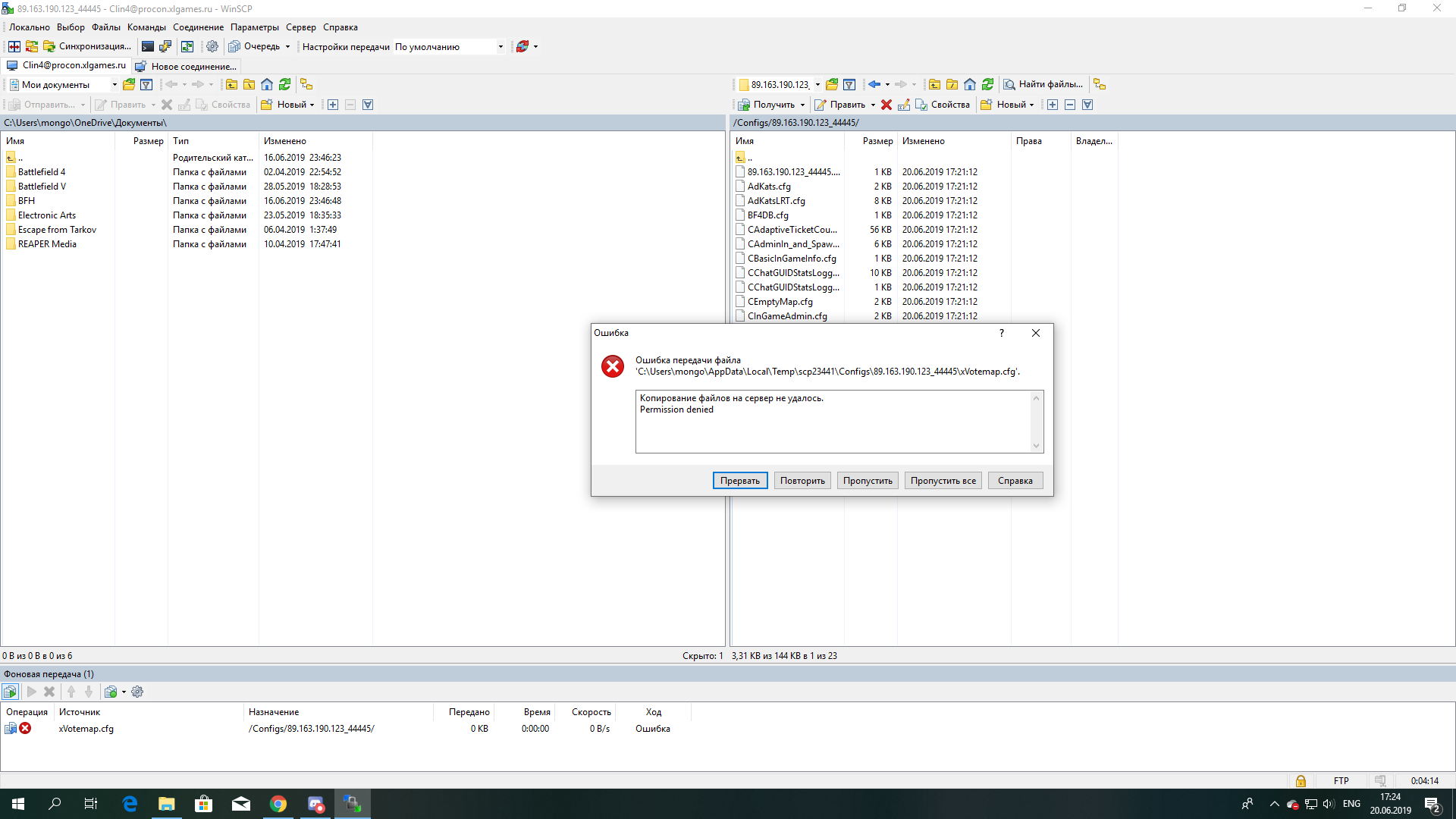Switch to Новое соединение tab
This screenshot has width=1456, height=819.
[187, 66]
